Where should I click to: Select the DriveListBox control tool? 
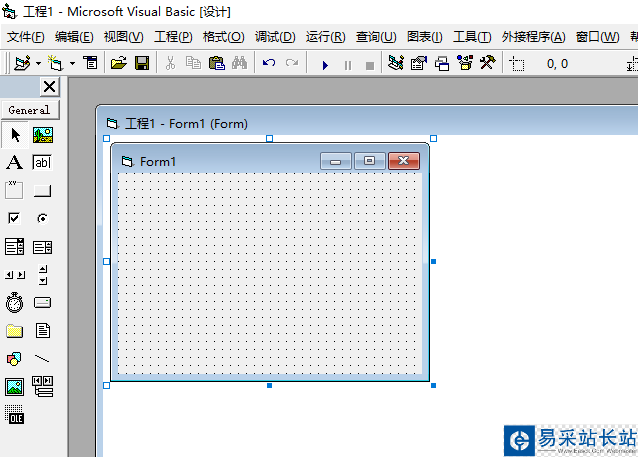click(x=42, y=302)
